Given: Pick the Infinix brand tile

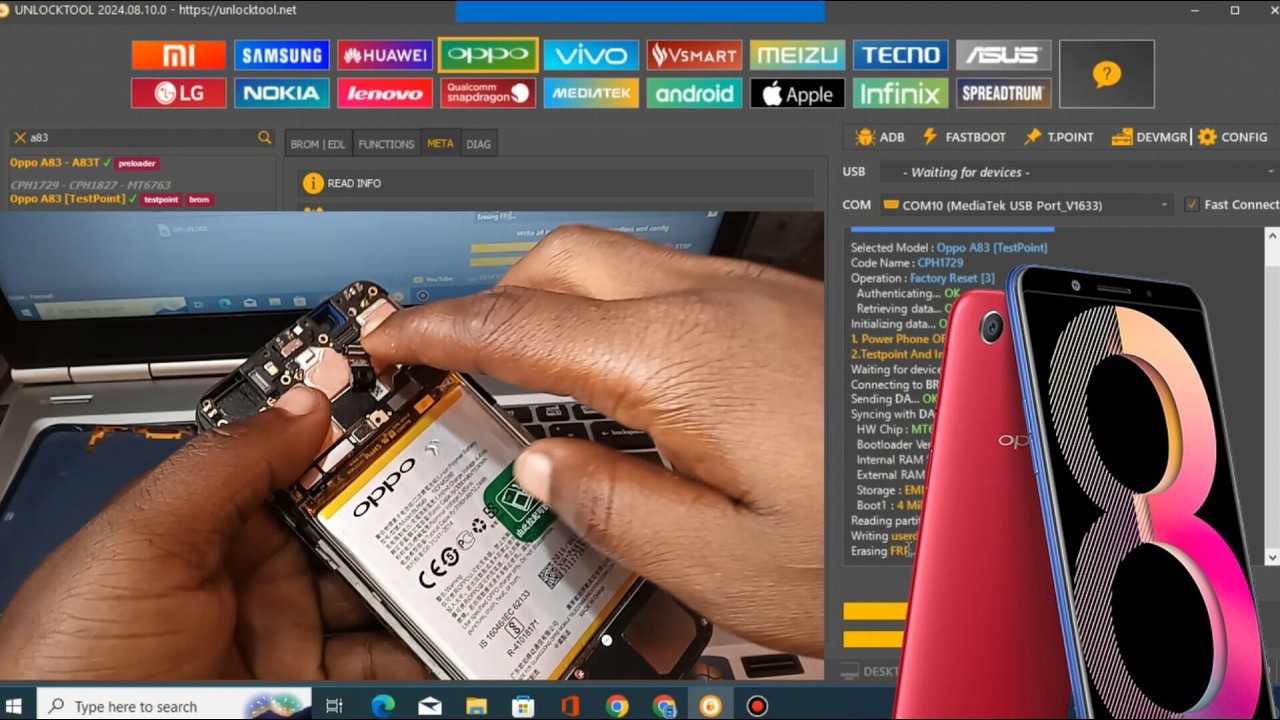Looking at the screenshot, I should (x=900, y=93).
